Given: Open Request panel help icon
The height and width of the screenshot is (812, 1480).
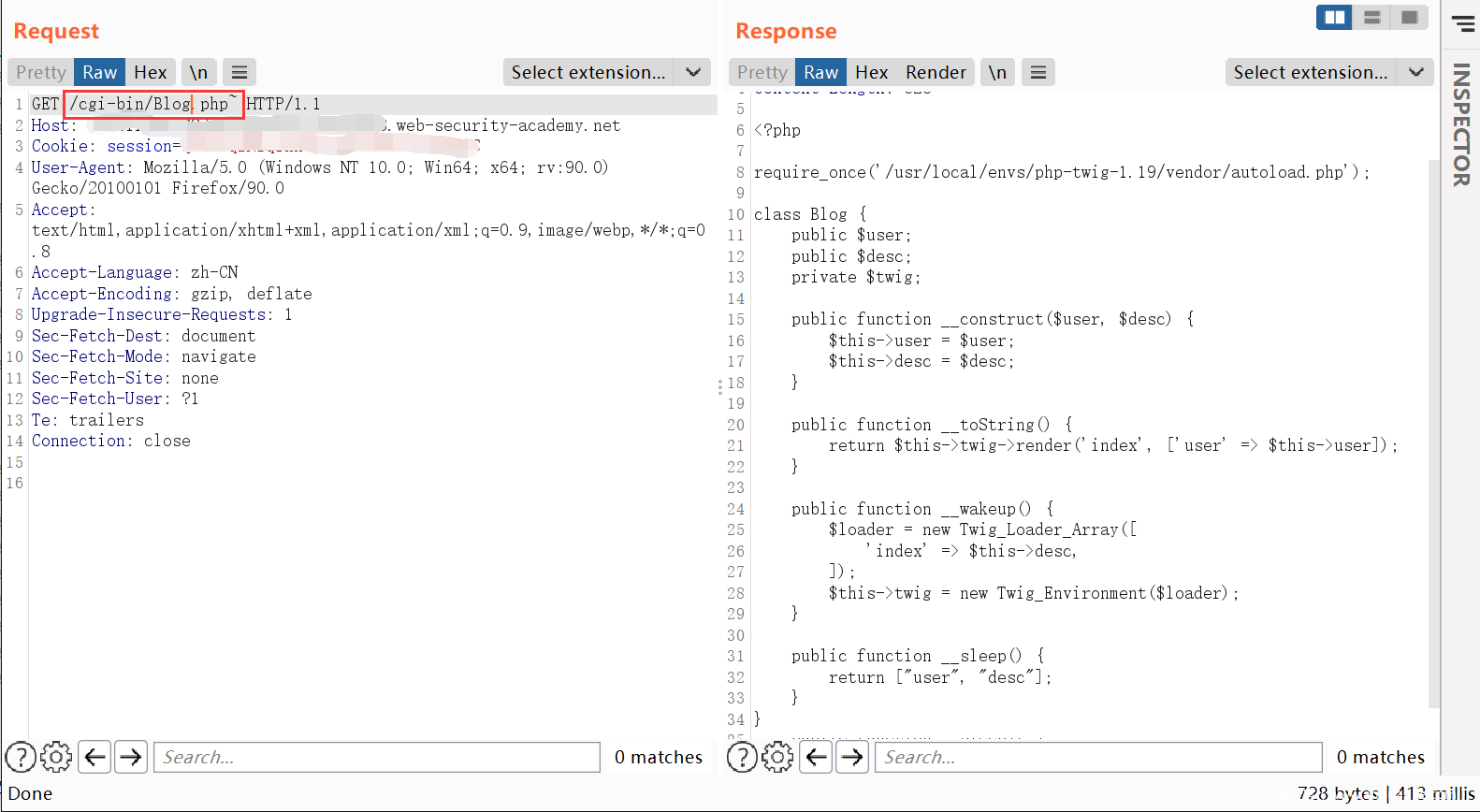Looking at the screenshot, I should point(21,757).
